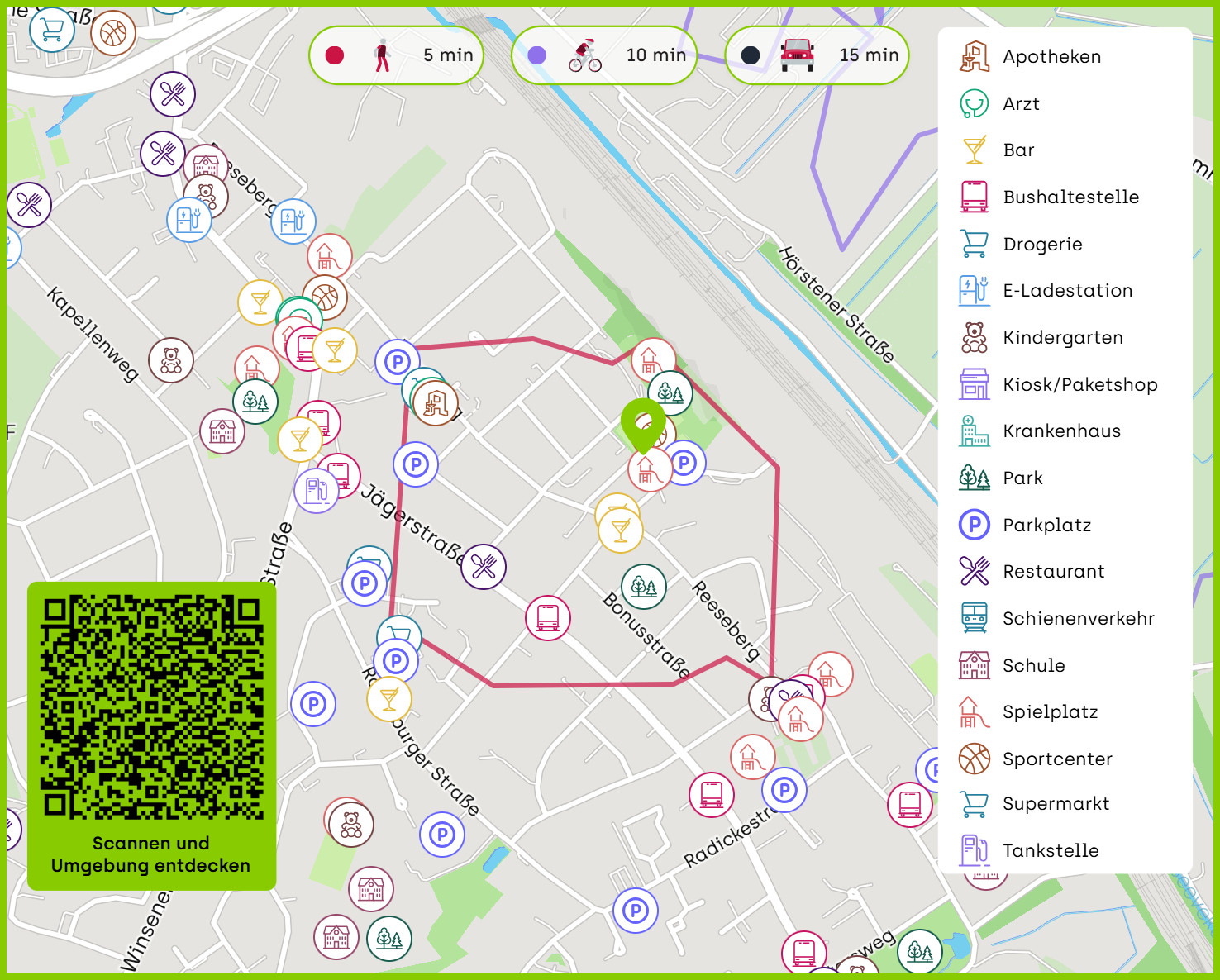Click the green location pin on the map
The width and height of the screenshot is (1220, 980).
click(x=643, y=426)
